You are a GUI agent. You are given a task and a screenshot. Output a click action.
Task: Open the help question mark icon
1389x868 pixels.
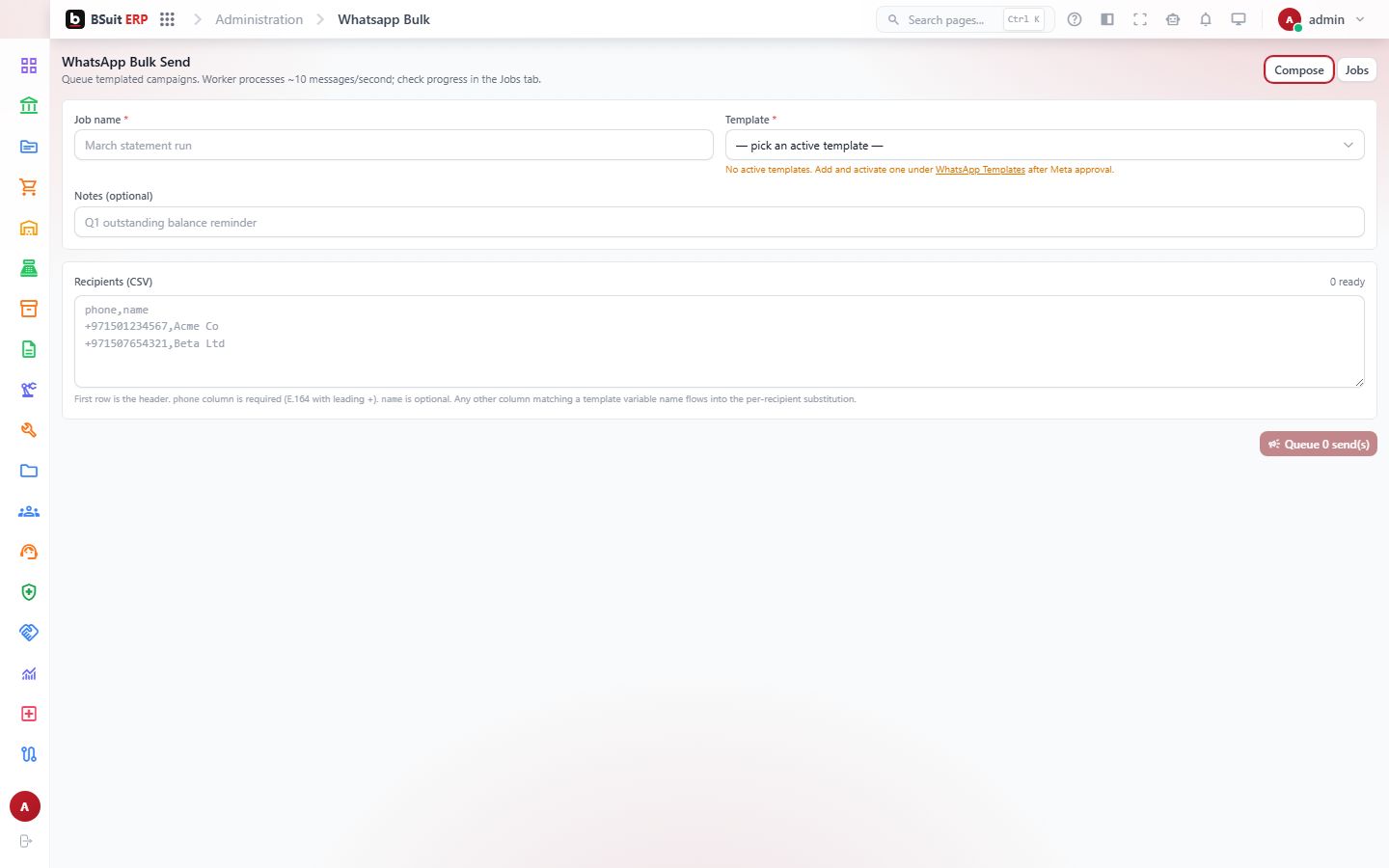(1075, 19)
